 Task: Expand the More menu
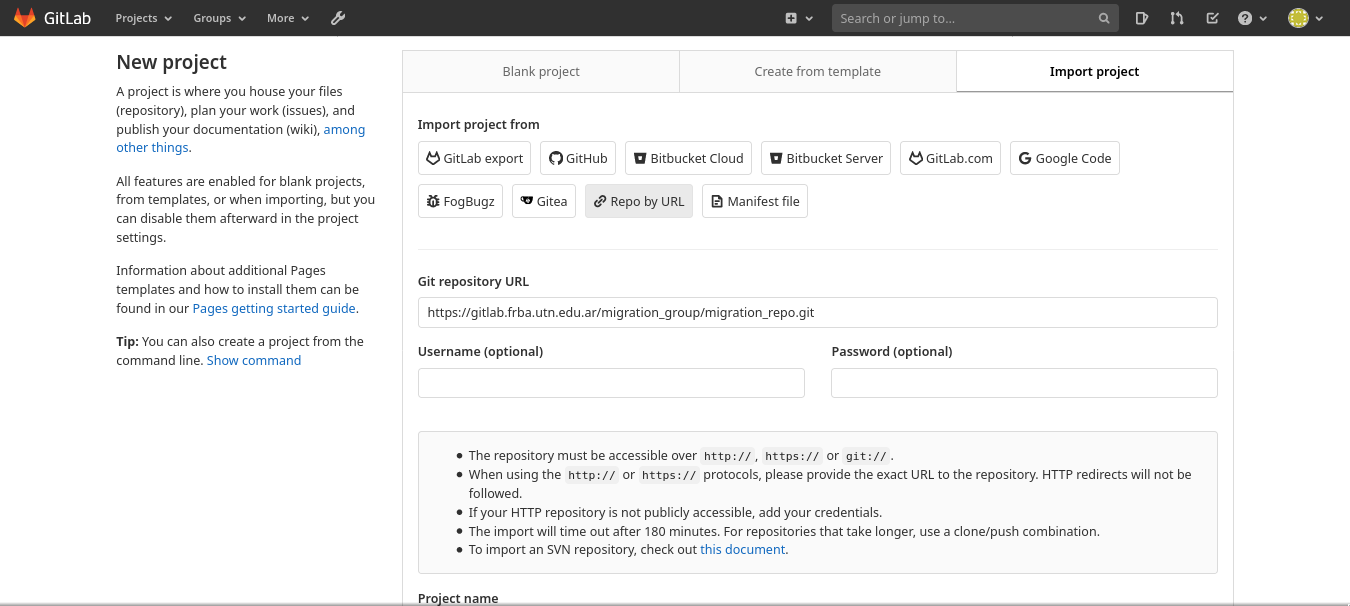coord(288,18)
